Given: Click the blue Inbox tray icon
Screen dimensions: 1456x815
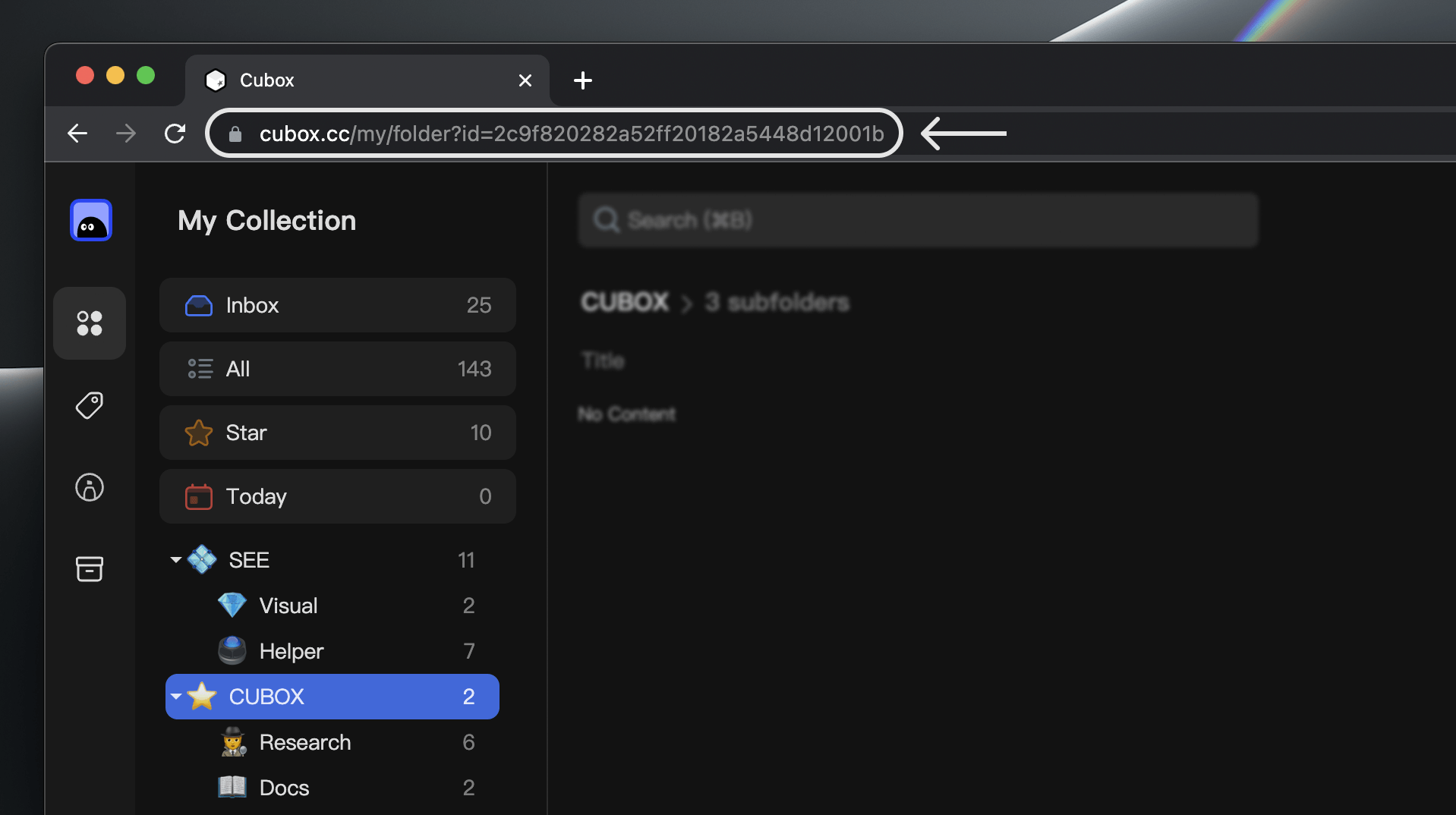Looking at the screenshot, I should [x=199, y=305].
